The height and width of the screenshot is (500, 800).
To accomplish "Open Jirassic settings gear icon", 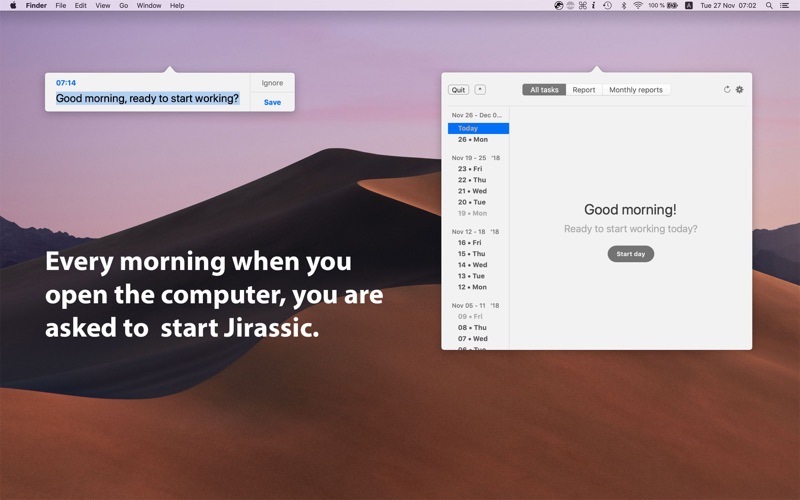I will 739,90.
